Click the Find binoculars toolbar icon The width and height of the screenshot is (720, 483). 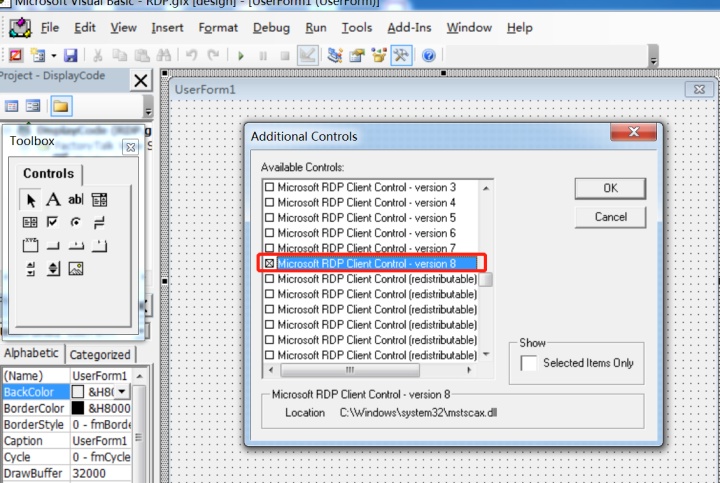point(163,56)
